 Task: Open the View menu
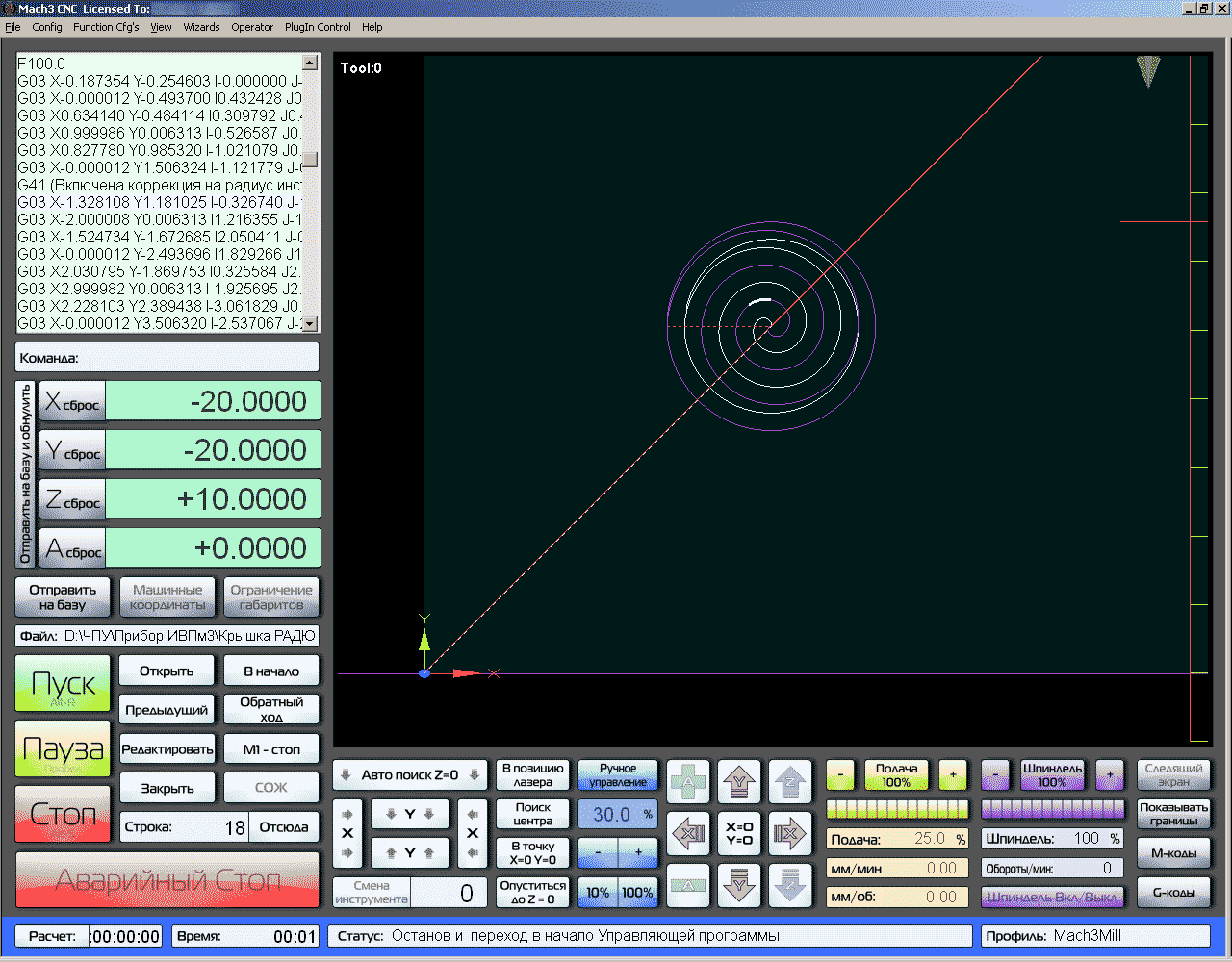[161, 27]
